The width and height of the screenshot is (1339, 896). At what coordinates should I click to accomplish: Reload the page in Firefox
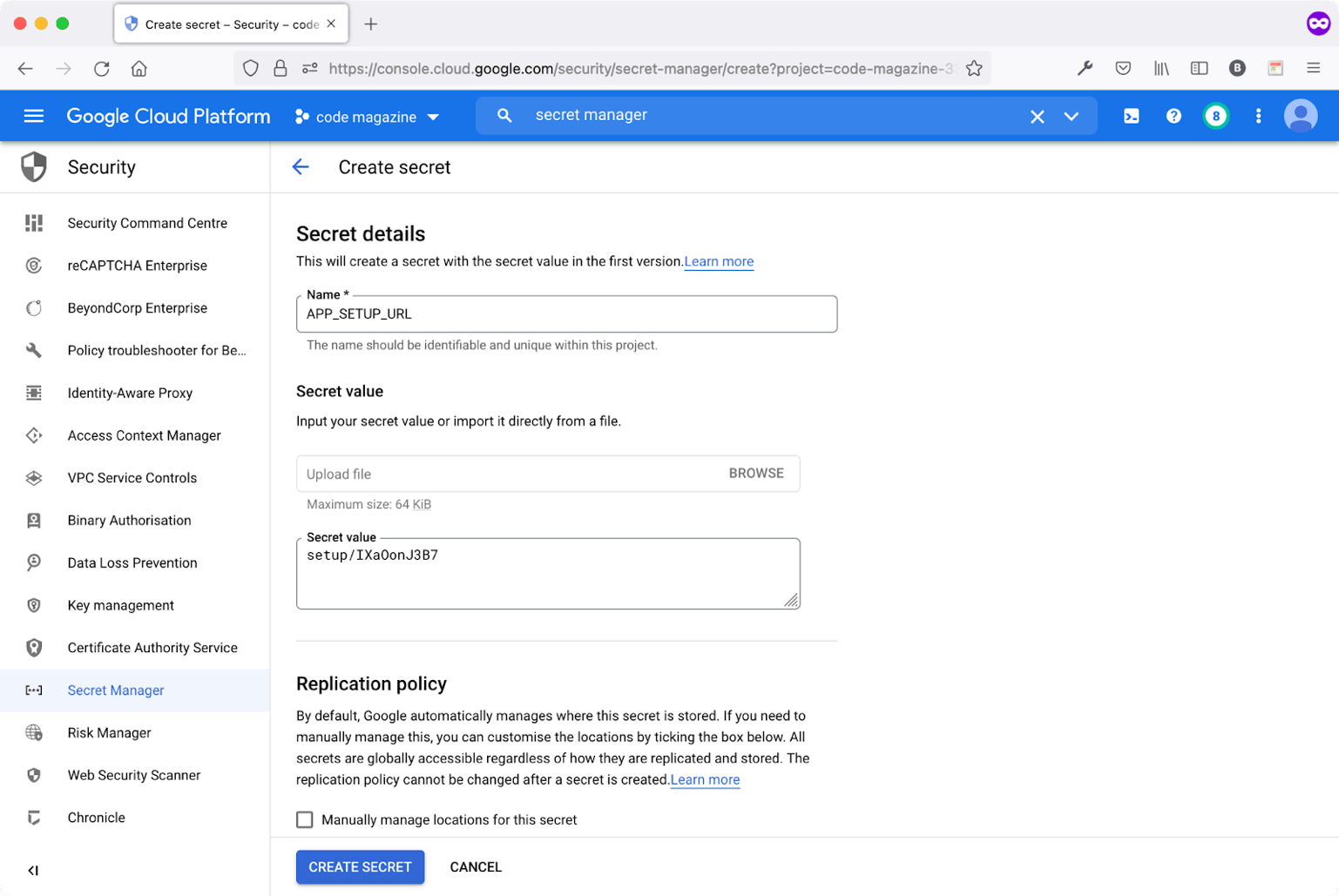click(103, 68)
